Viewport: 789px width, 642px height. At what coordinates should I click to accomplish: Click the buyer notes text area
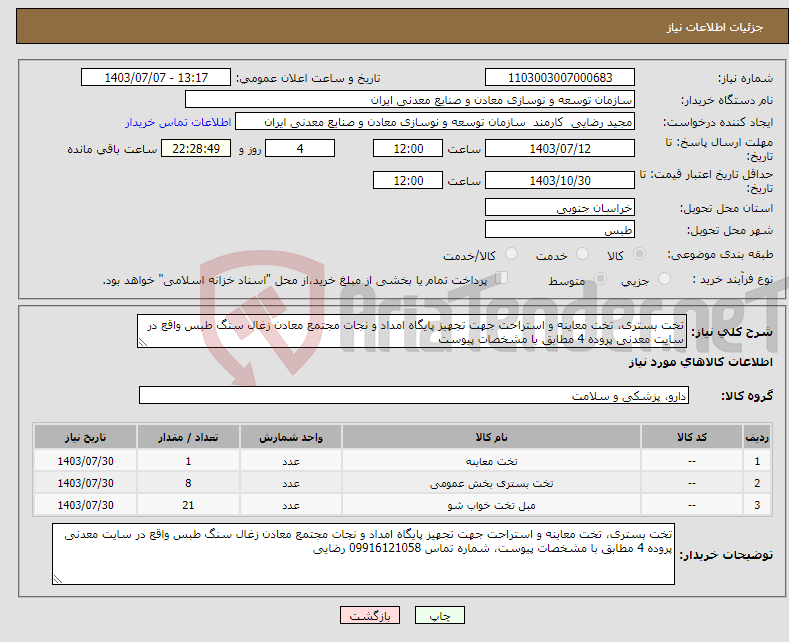coord(363,554)
